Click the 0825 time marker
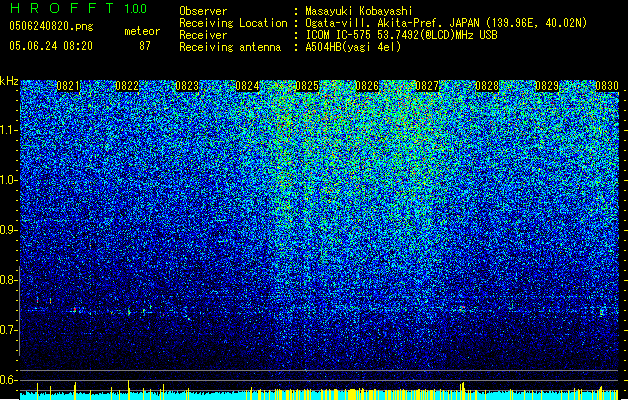629x400 pixels. (x=307, y=86)
